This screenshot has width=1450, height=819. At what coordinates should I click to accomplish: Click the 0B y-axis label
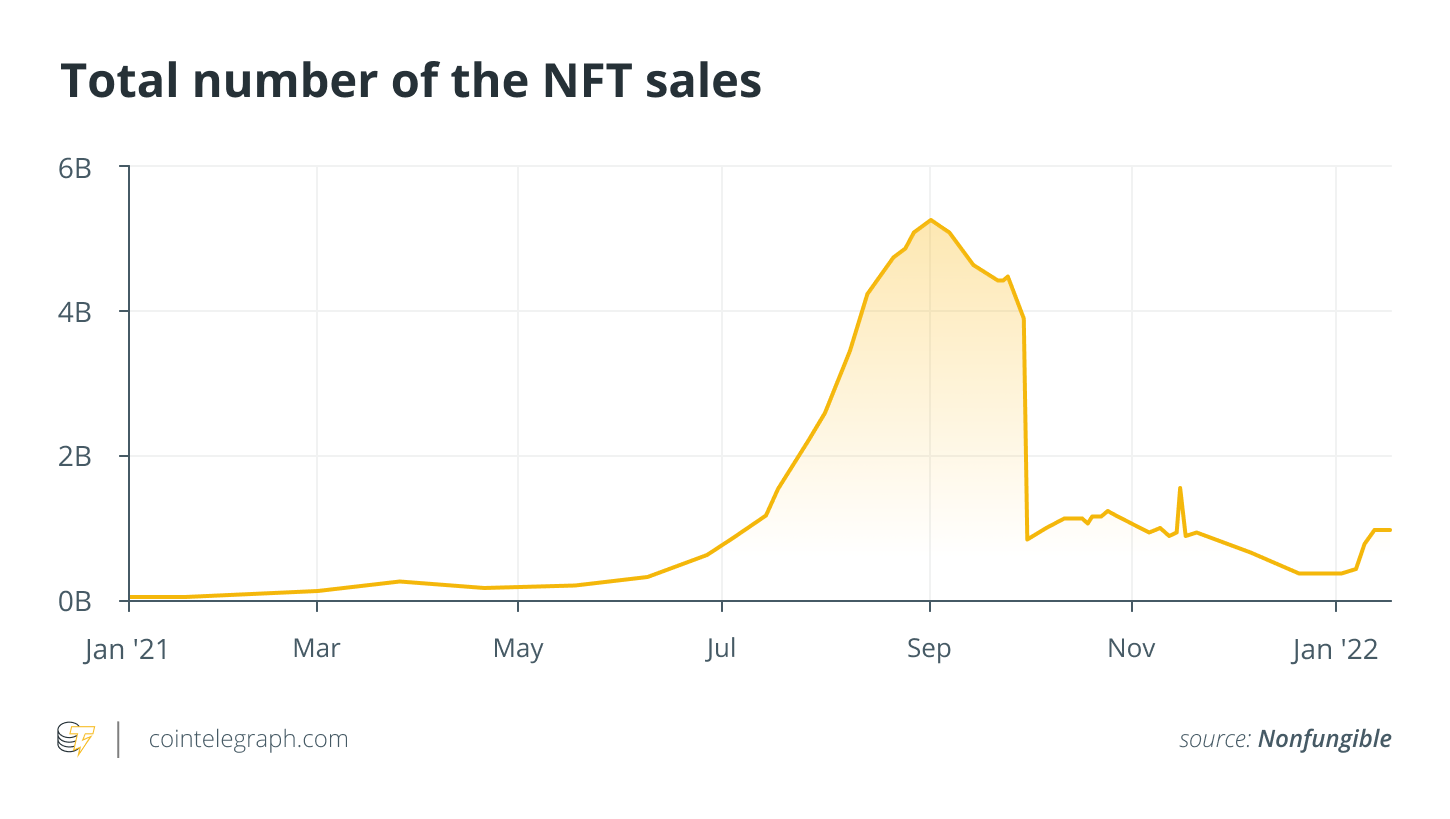[x=75, y=601]
